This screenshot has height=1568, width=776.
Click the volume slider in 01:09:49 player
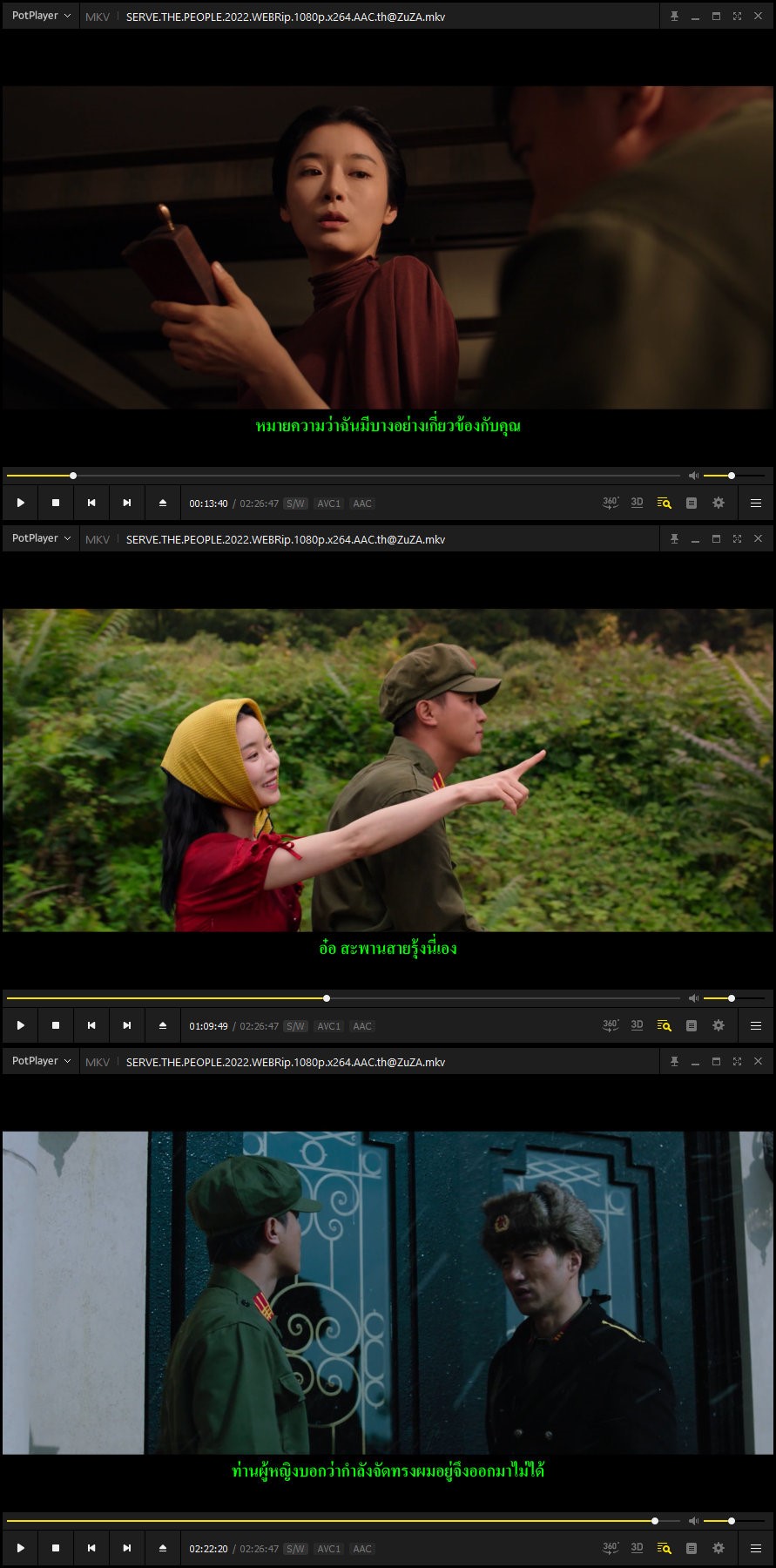[733, 998]
